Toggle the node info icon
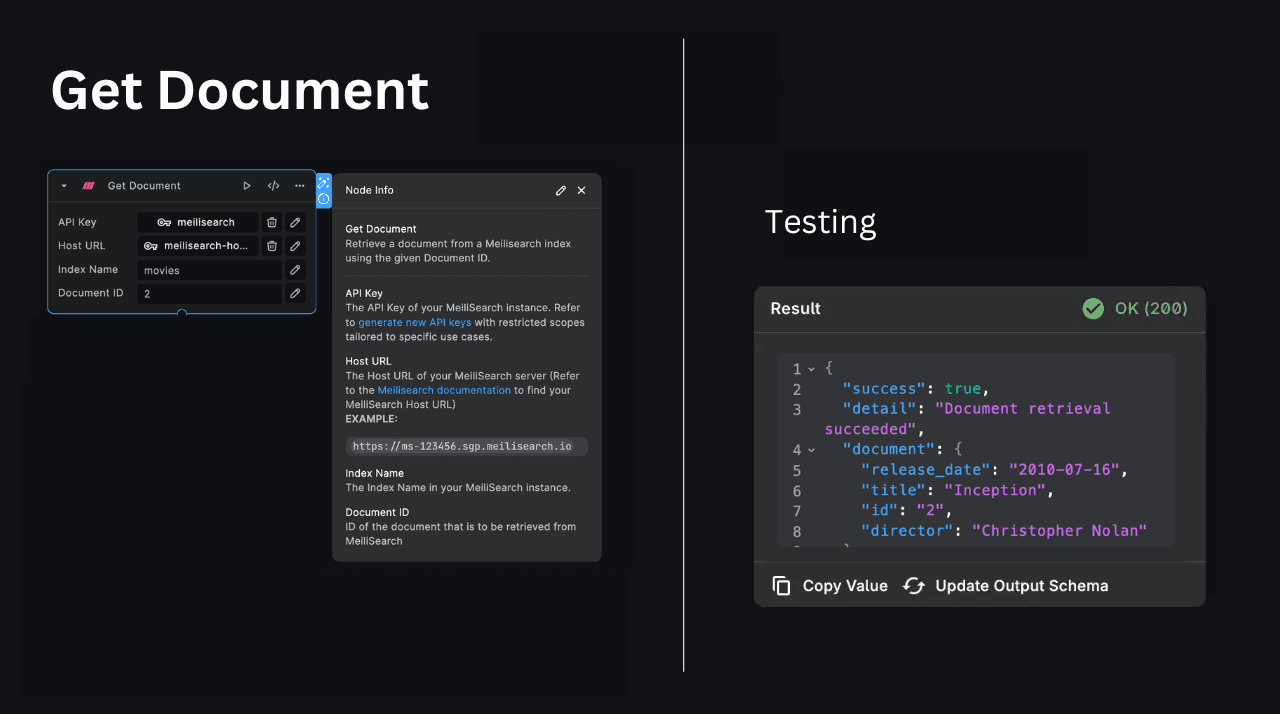 click(x=323, y=199)
